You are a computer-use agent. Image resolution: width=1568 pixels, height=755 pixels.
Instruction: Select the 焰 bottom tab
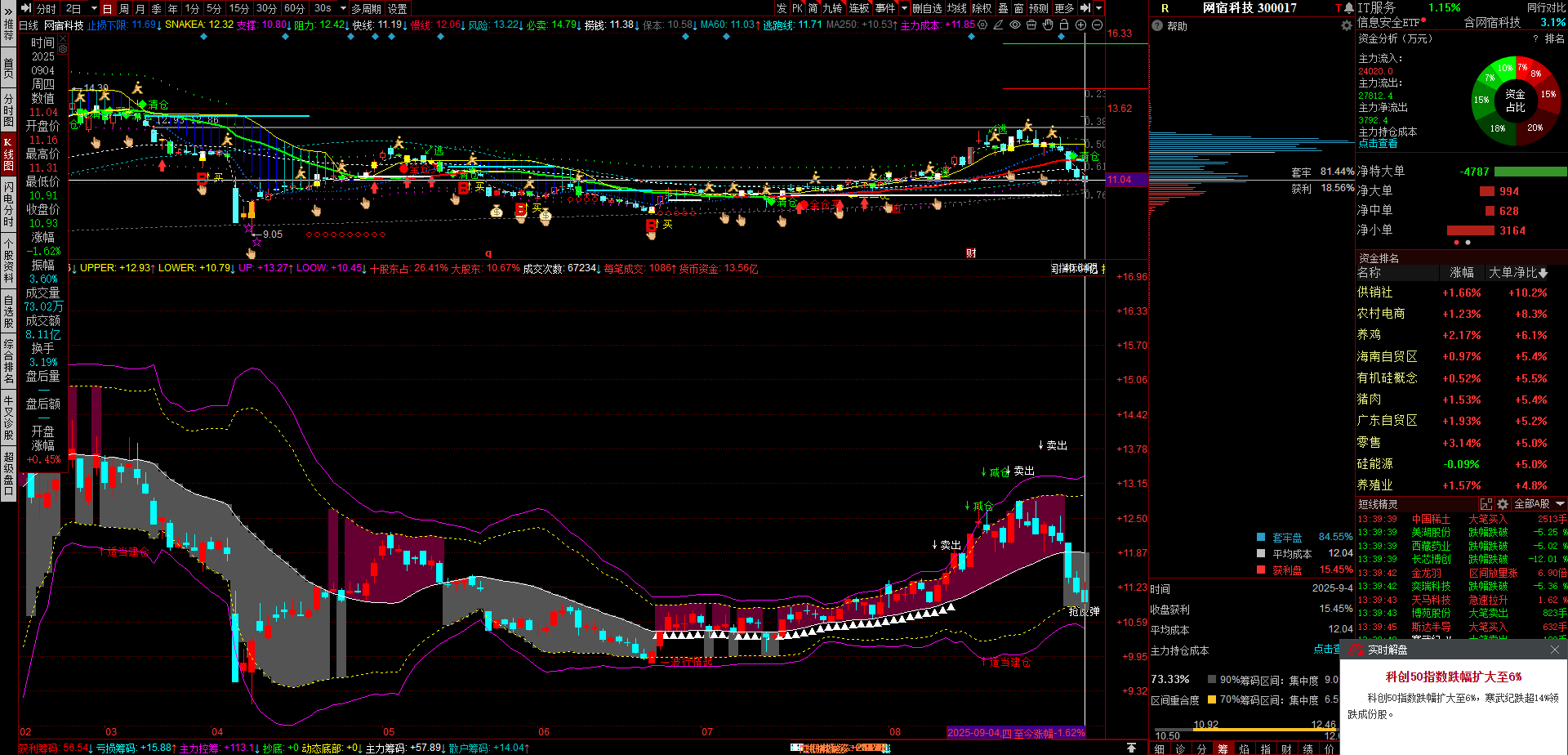point(1244,748)
